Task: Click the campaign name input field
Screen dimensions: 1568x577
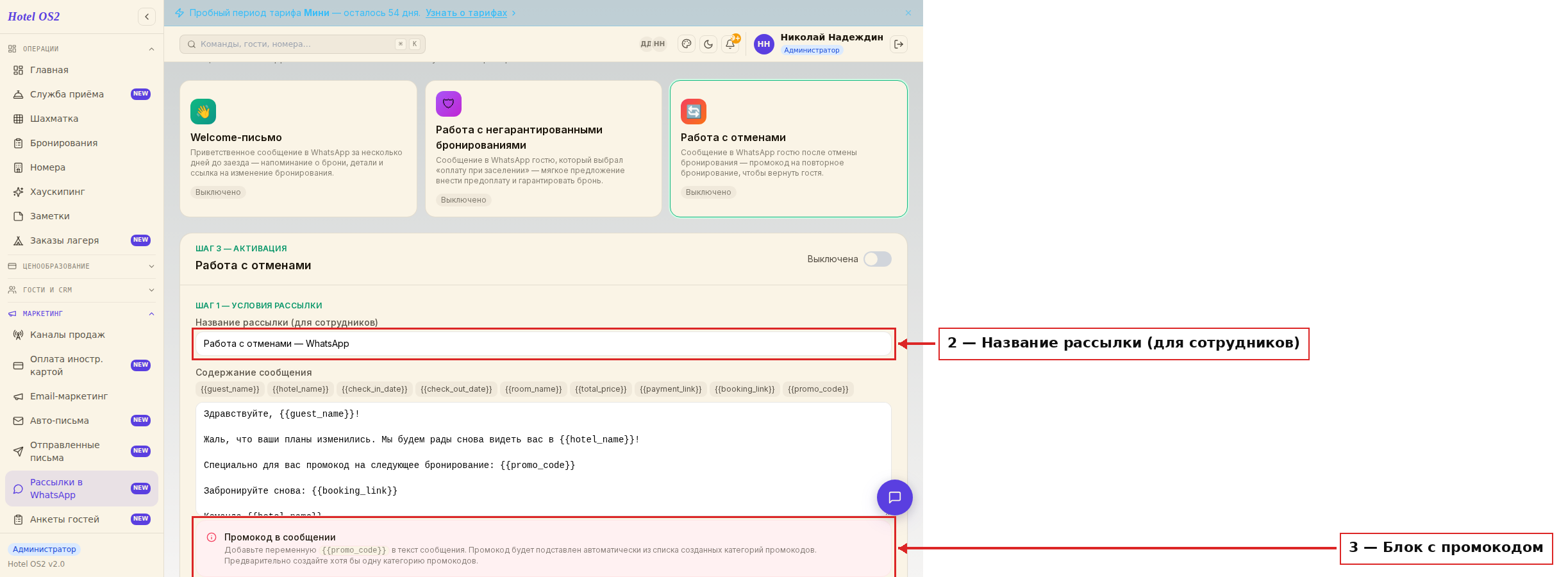Action: point(544,344)
